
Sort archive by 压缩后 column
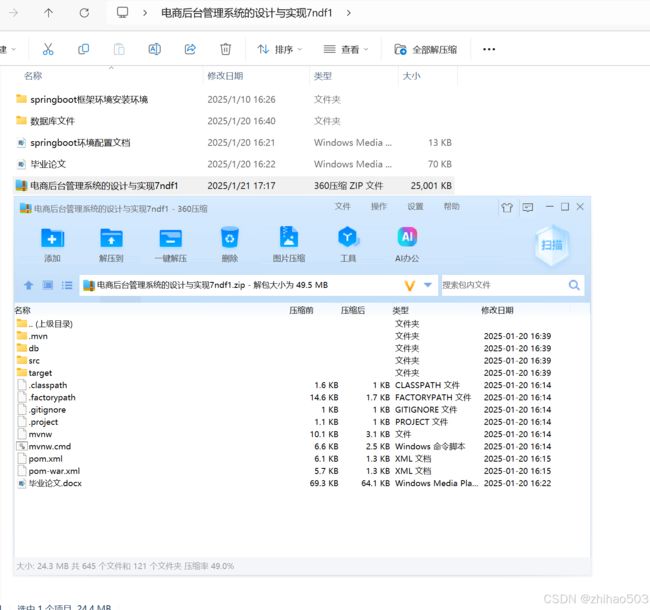[x=353, y=310]
